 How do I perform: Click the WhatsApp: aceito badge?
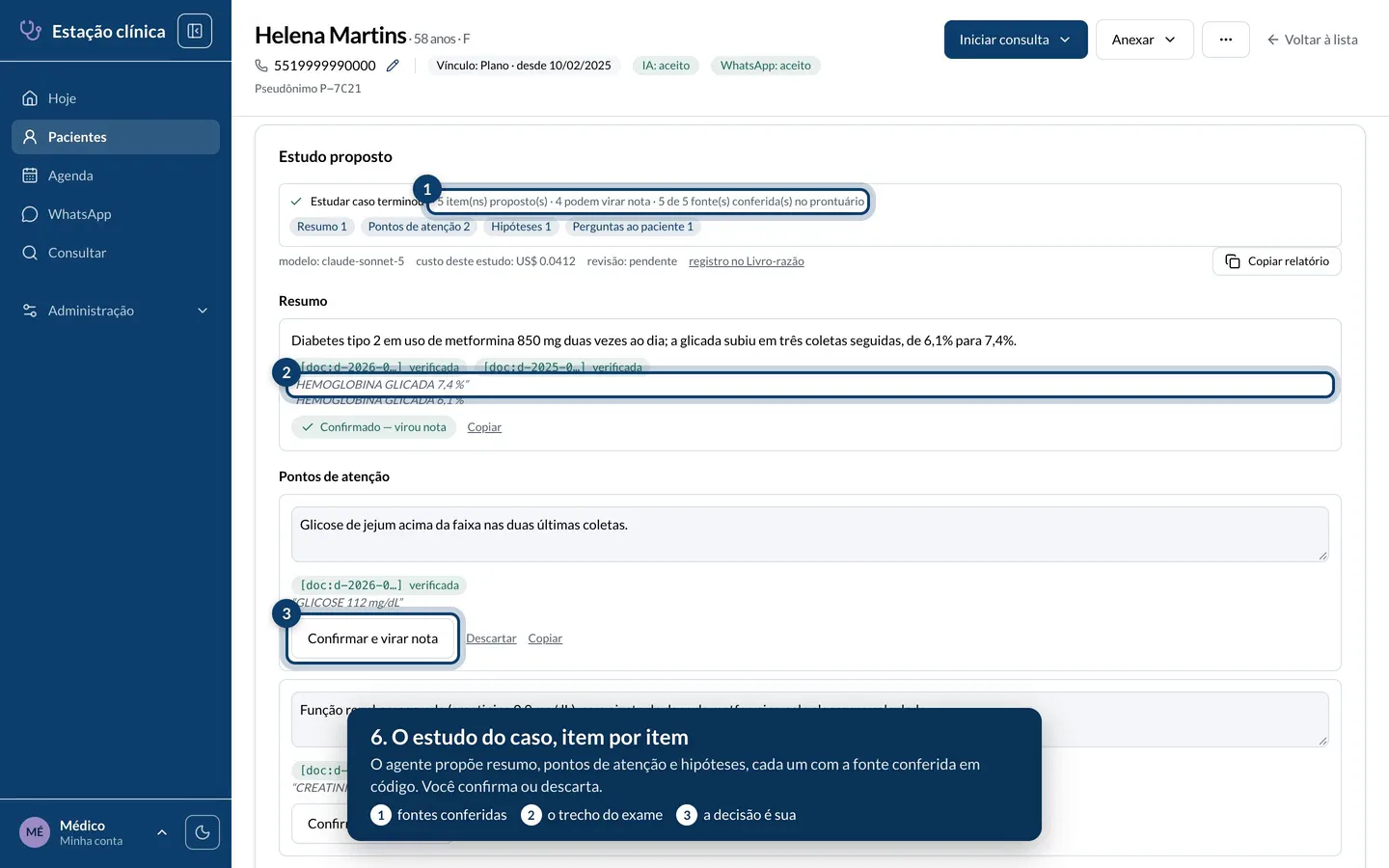tap(766, 66)
